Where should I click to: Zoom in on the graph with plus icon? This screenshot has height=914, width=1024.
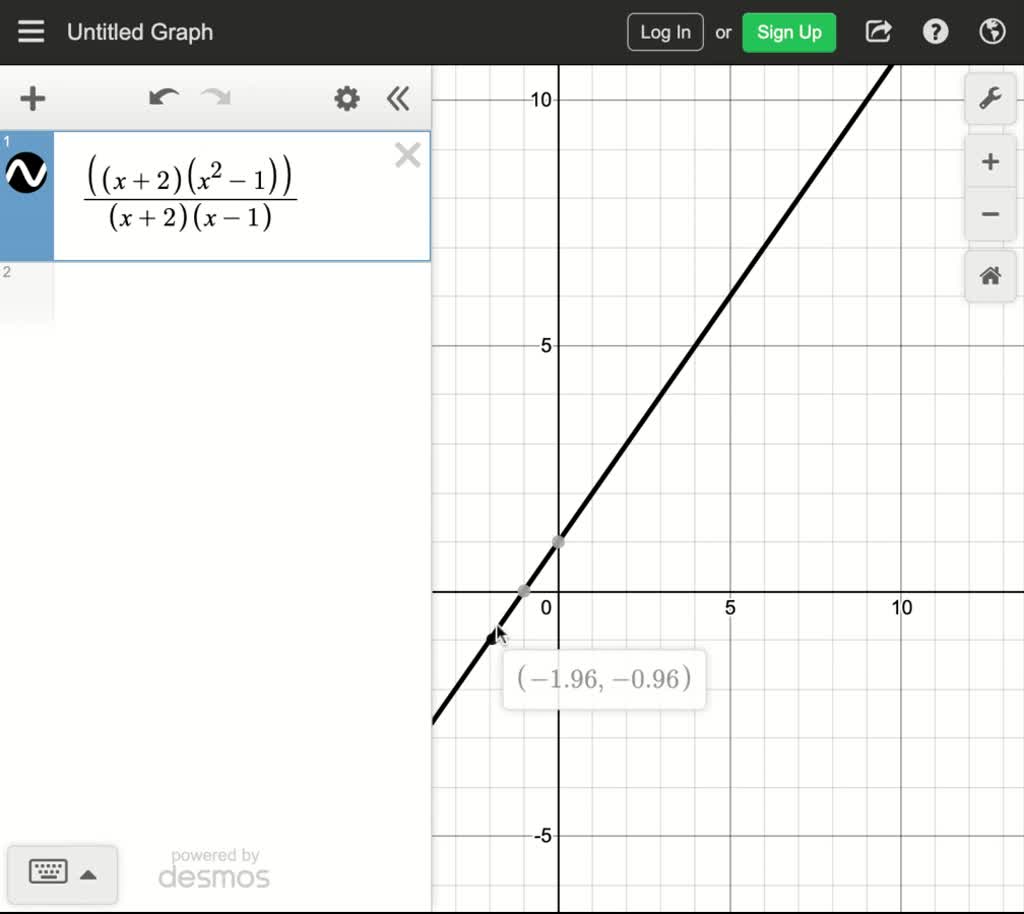(x=989, y=161)
